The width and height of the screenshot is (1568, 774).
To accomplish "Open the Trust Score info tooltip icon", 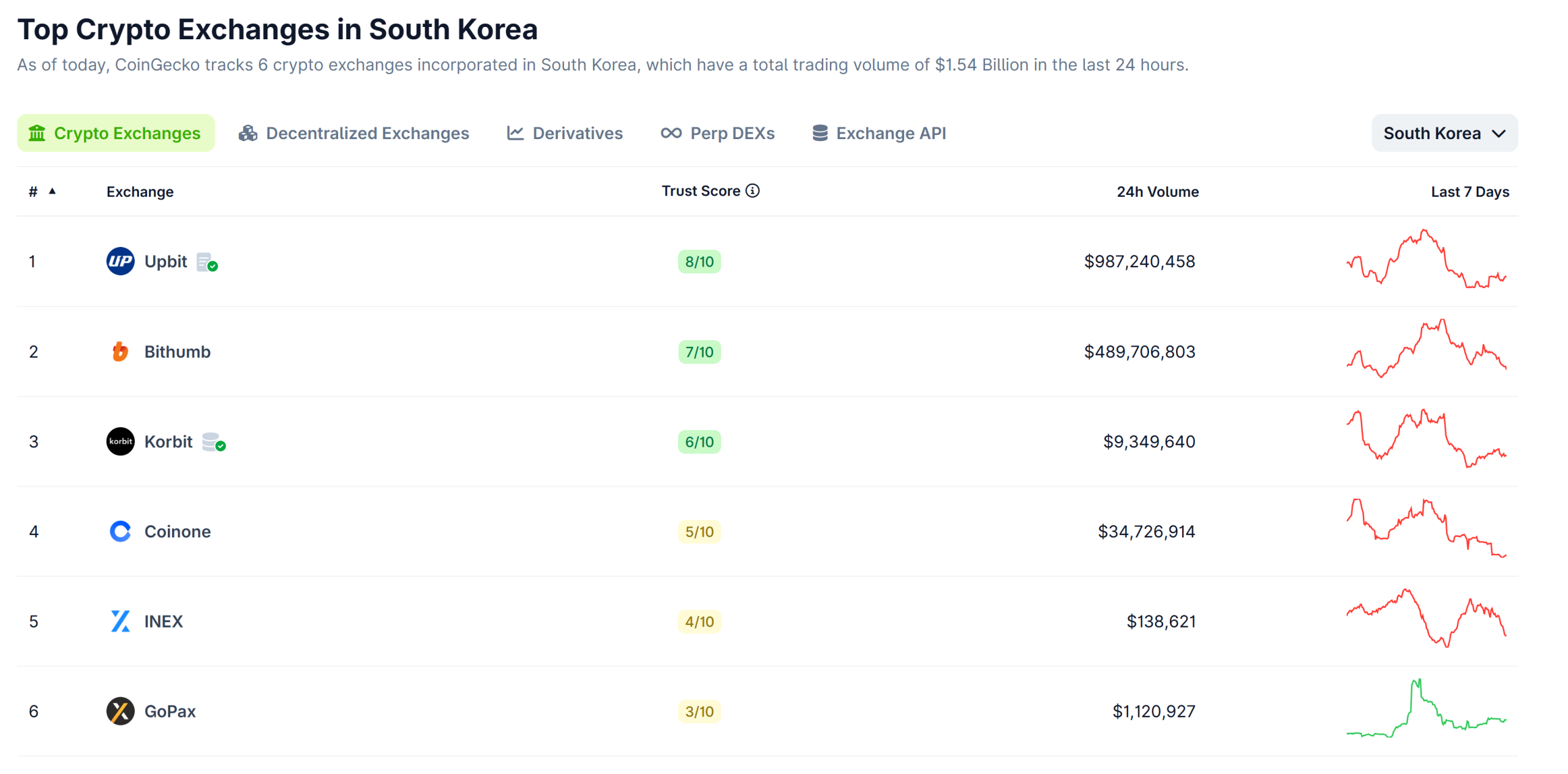I will click(x=753, y=191).
